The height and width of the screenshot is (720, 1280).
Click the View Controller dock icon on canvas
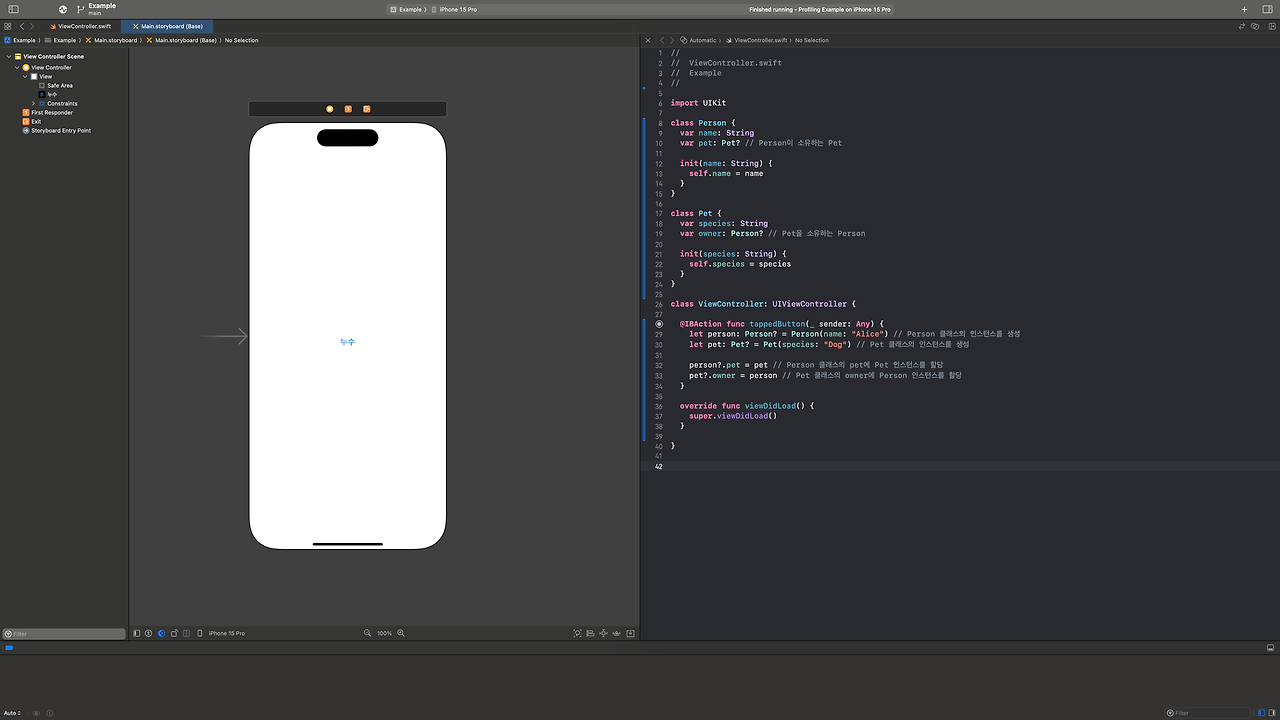click(x=330, y=109)
